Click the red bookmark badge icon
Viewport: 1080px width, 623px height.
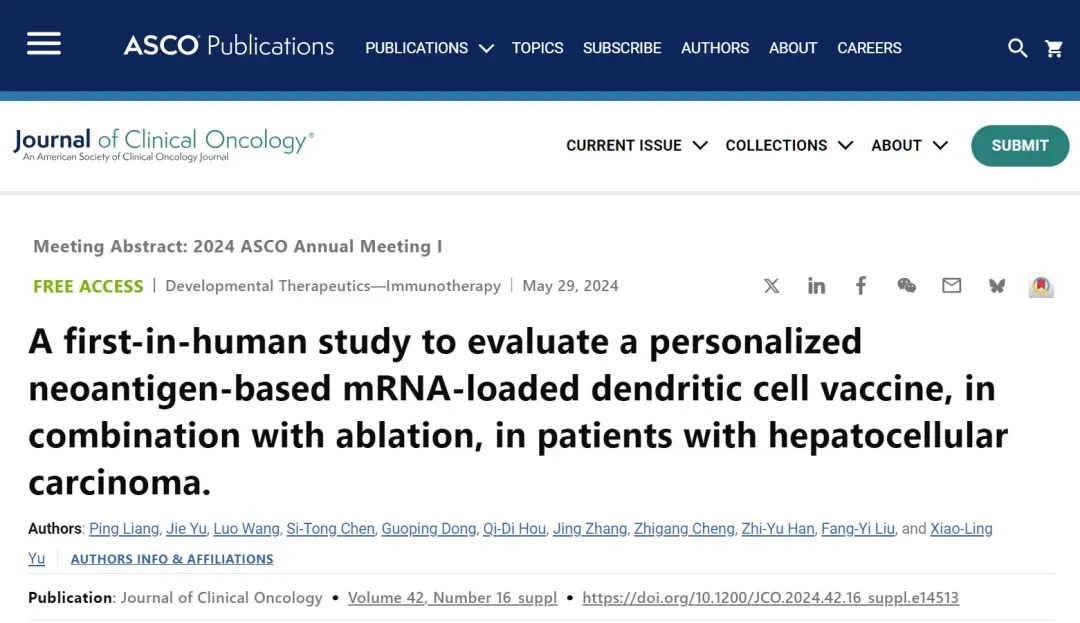1042,286
